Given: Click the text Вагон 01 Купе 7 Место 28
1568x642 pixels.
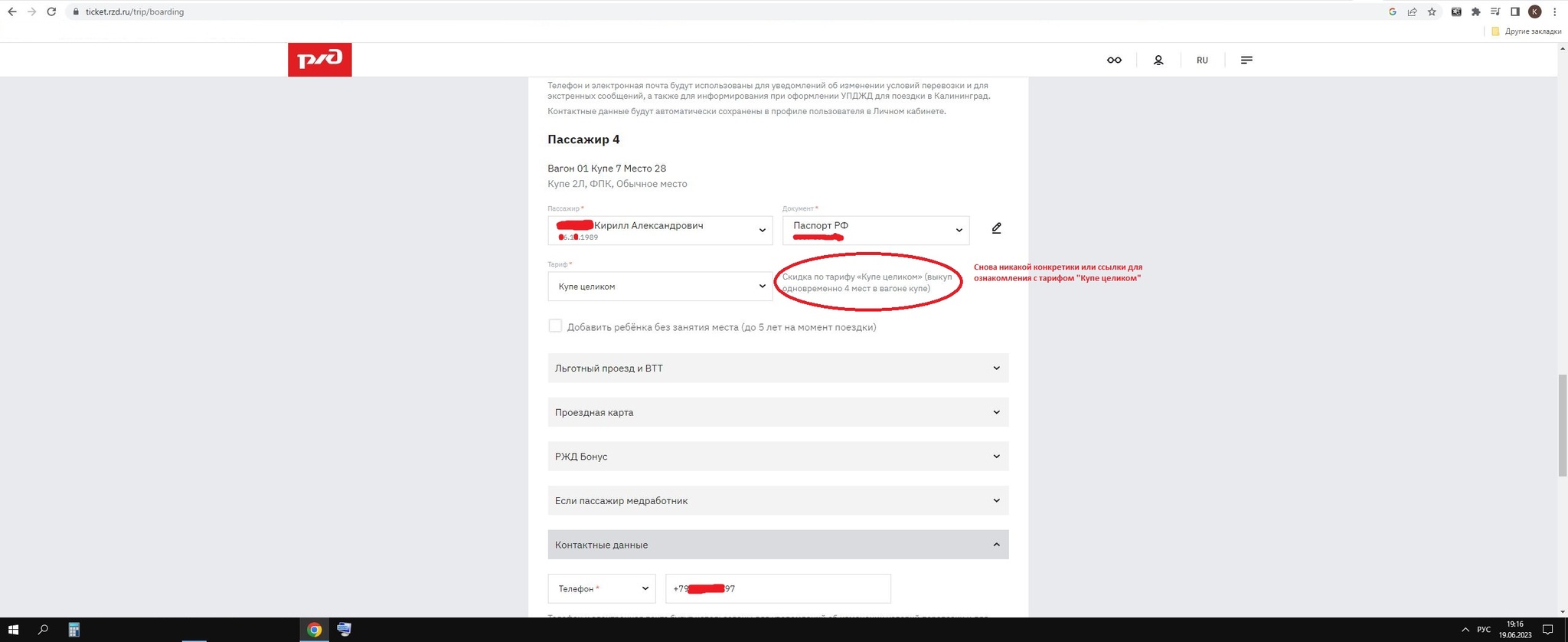Looking at the screenshot, I should 606,169.
